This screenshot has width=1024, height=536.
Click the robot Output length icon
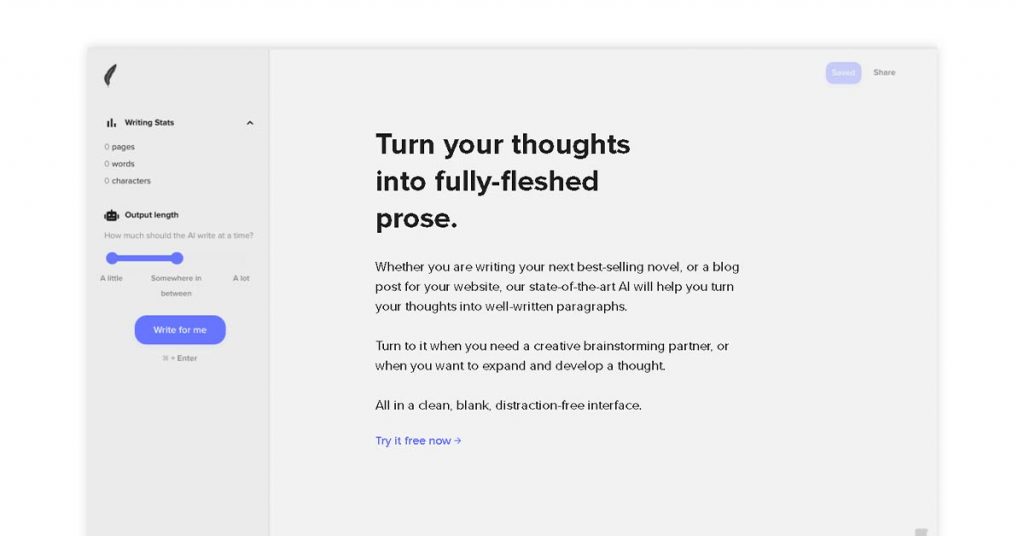click(x=112, y=215)
